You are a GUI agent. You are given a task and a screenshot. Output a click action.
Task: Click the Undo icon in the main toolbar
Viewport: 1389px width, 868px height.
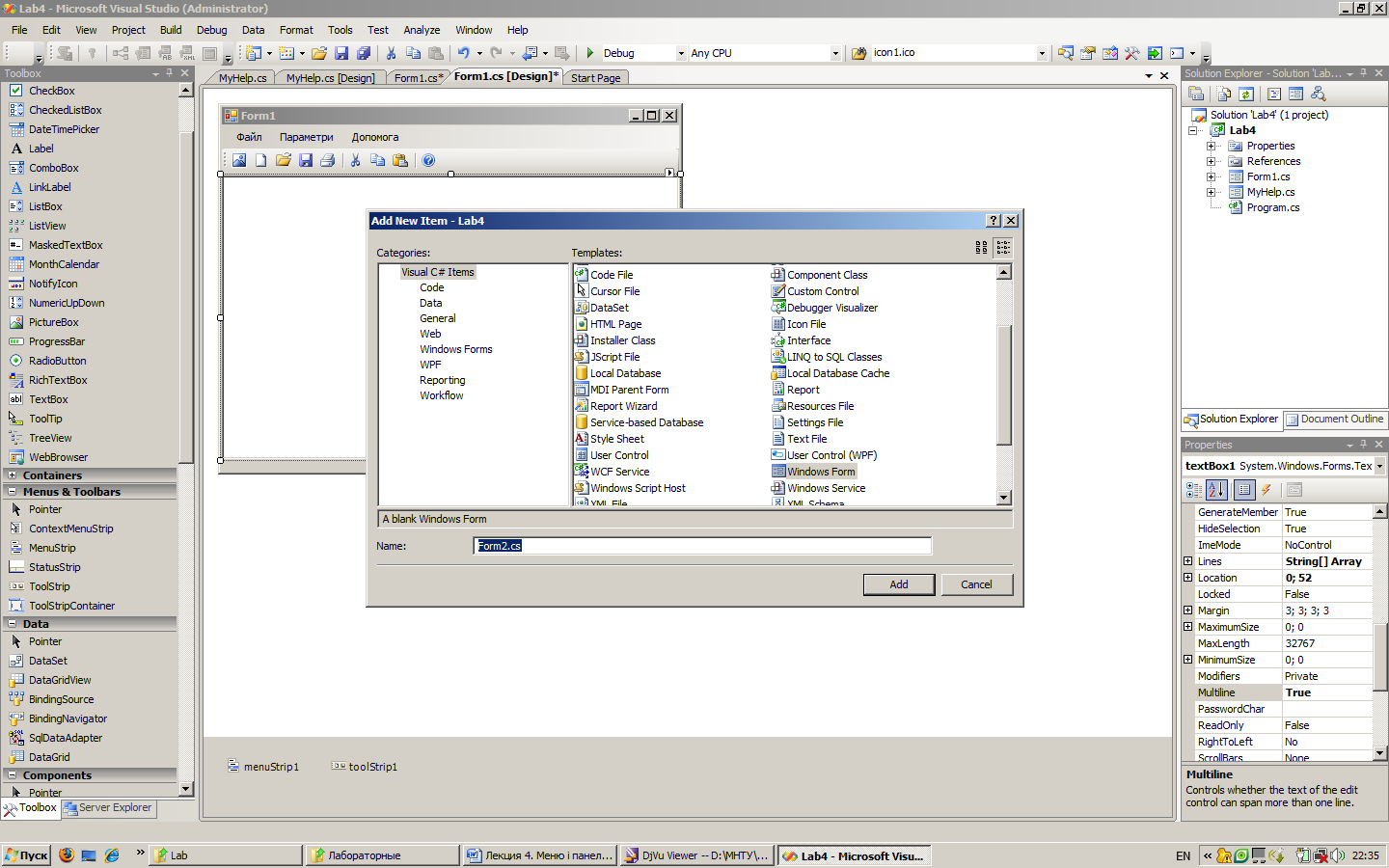click(464, 53)
